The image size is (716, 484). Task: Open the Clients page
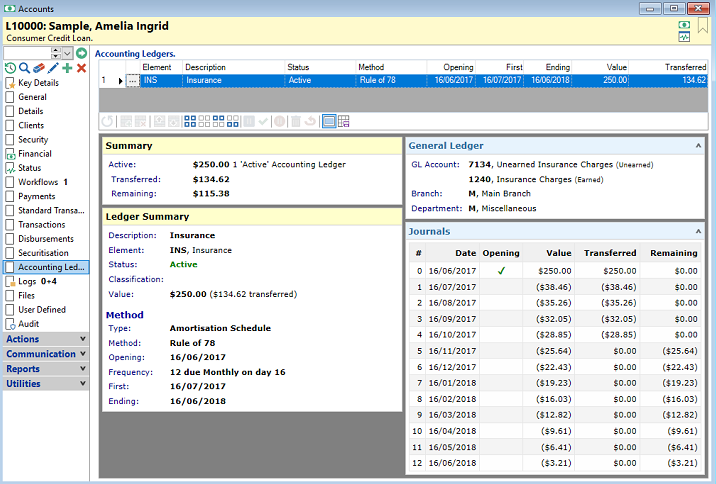31,125
